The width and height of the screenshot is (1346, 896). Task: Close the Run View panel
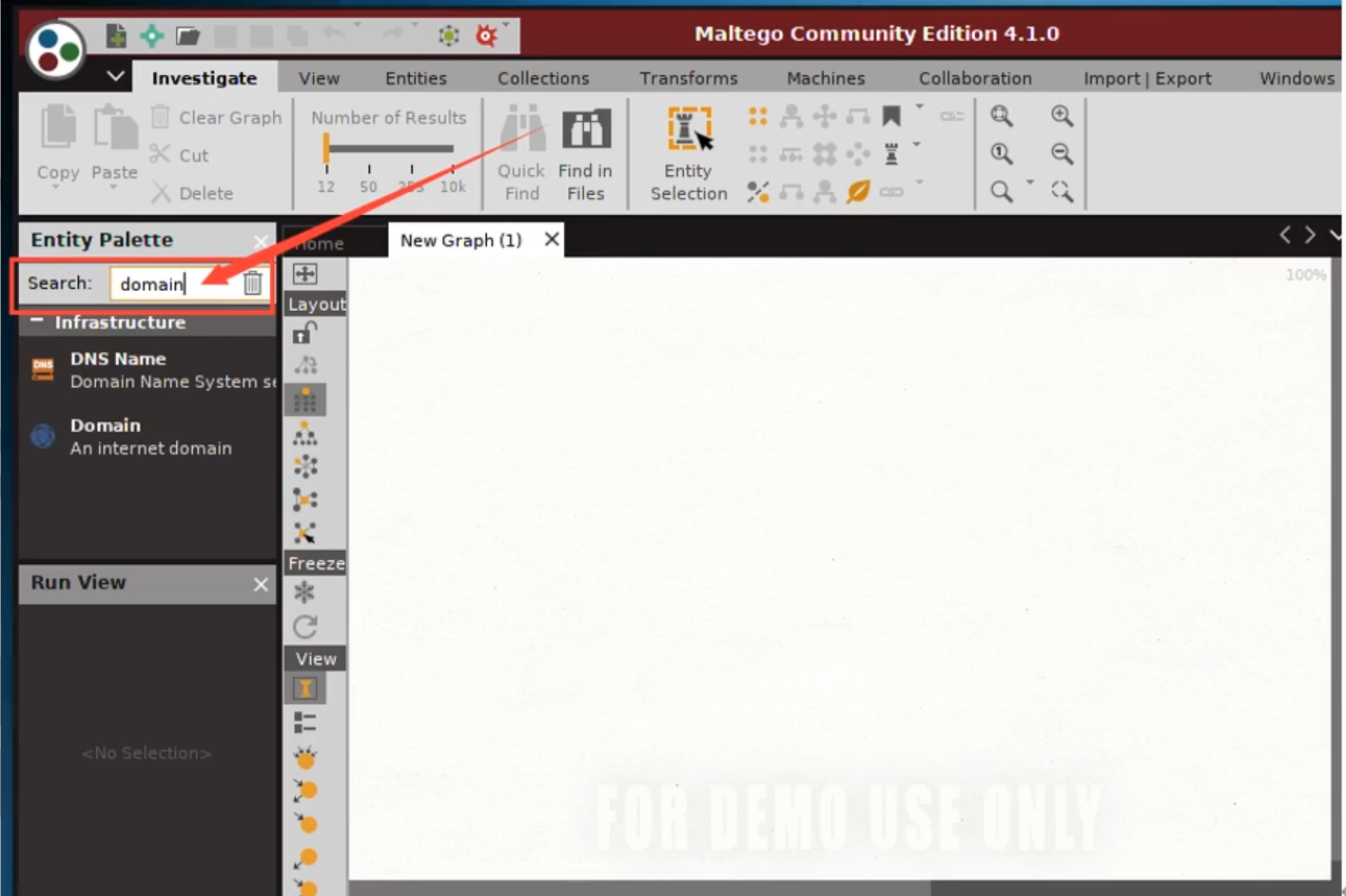pyautogui.click(x=261, y=584)
